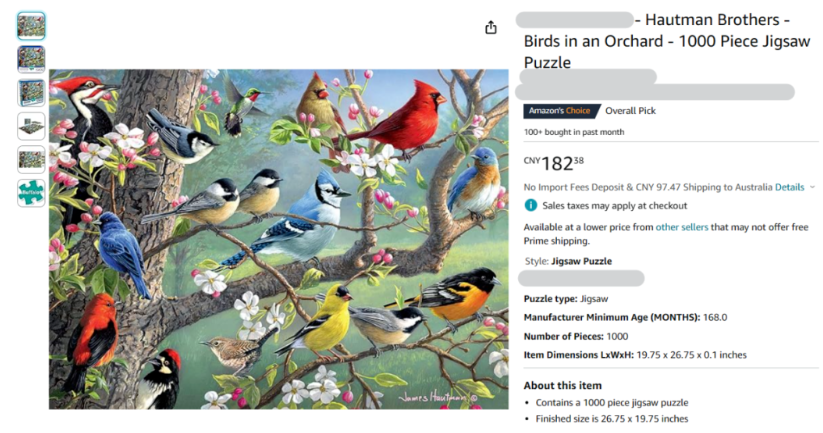This screenshot has width=823, height=433.
Task: Click the 100+ bought in past month text
Action: 573,132
